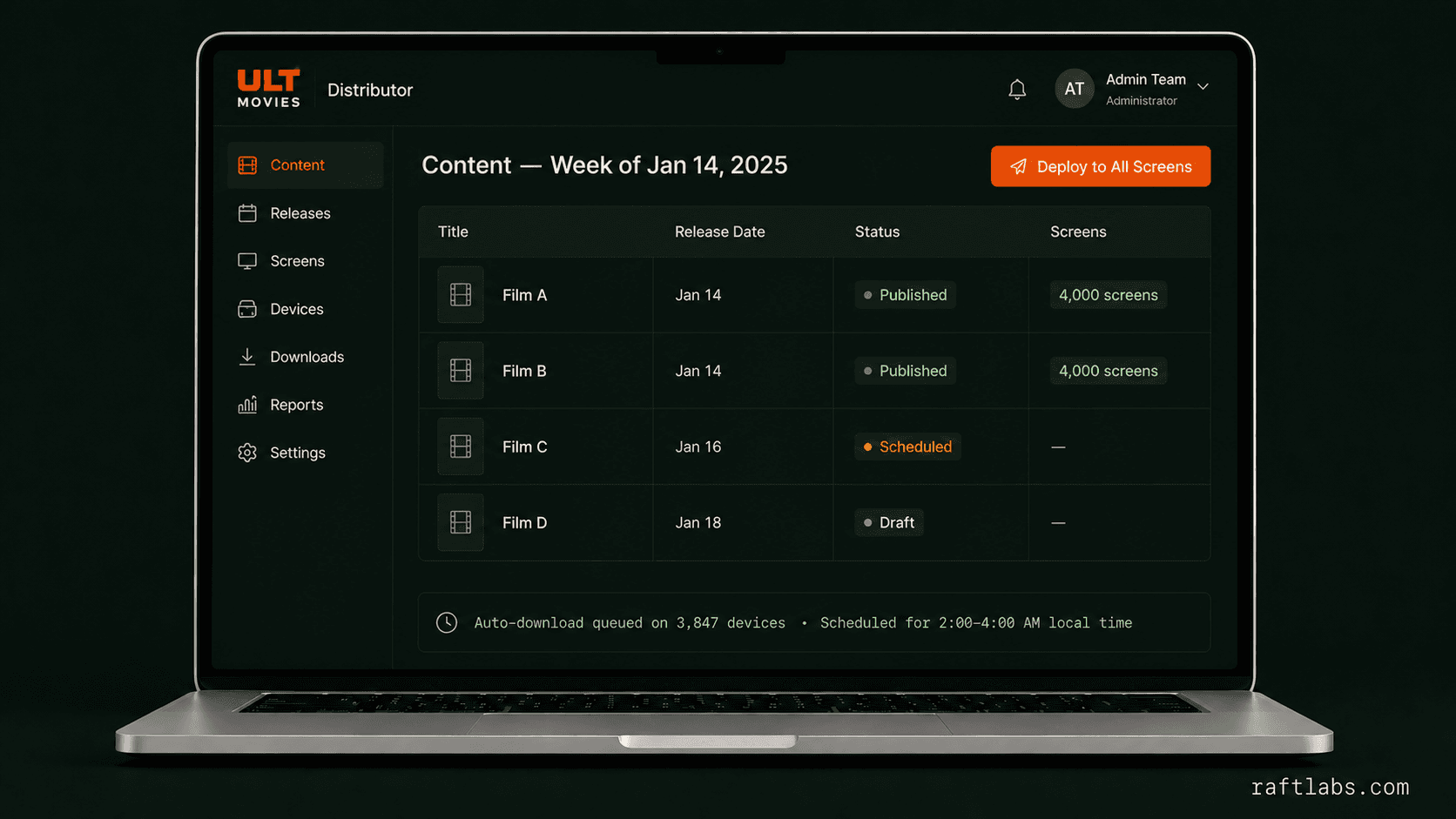Click the Film A filmstrip thumbnail
This screenshot has width=1456, height=819.
[461, 295]
